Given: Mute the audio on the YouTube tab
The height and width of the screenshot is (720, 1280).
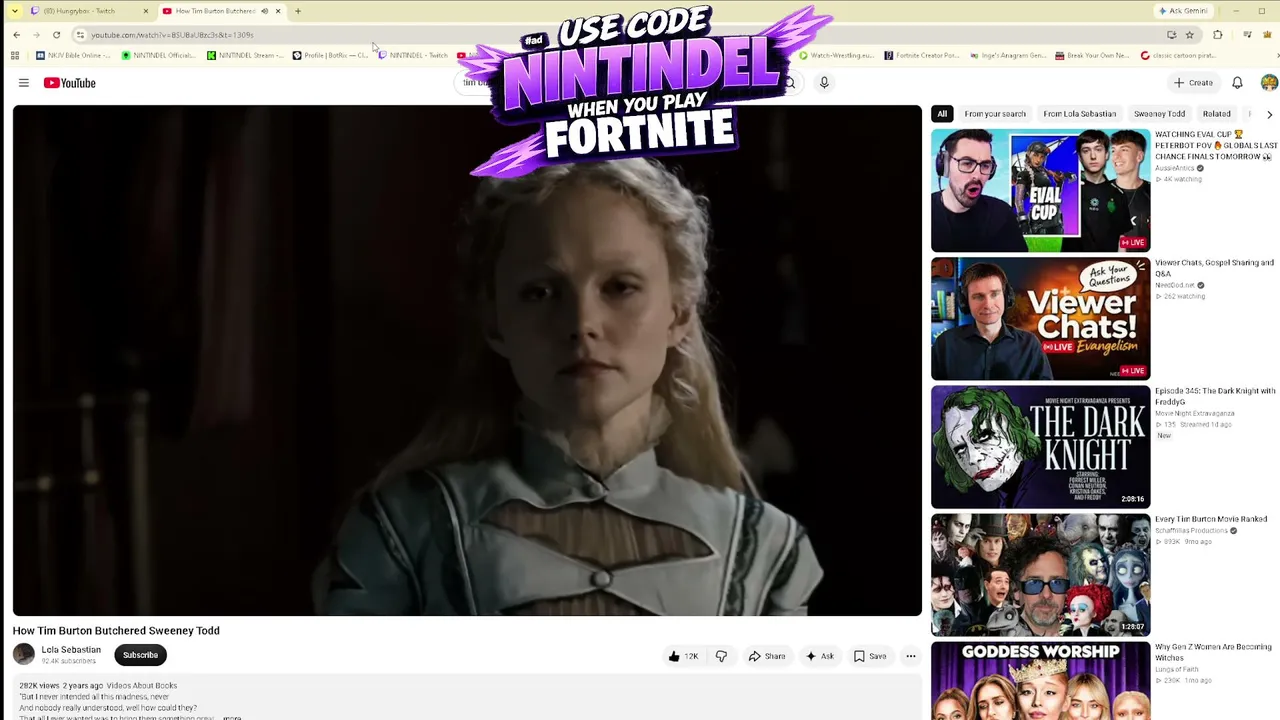Looking at the screenshot, I should [x=264, y=11].
